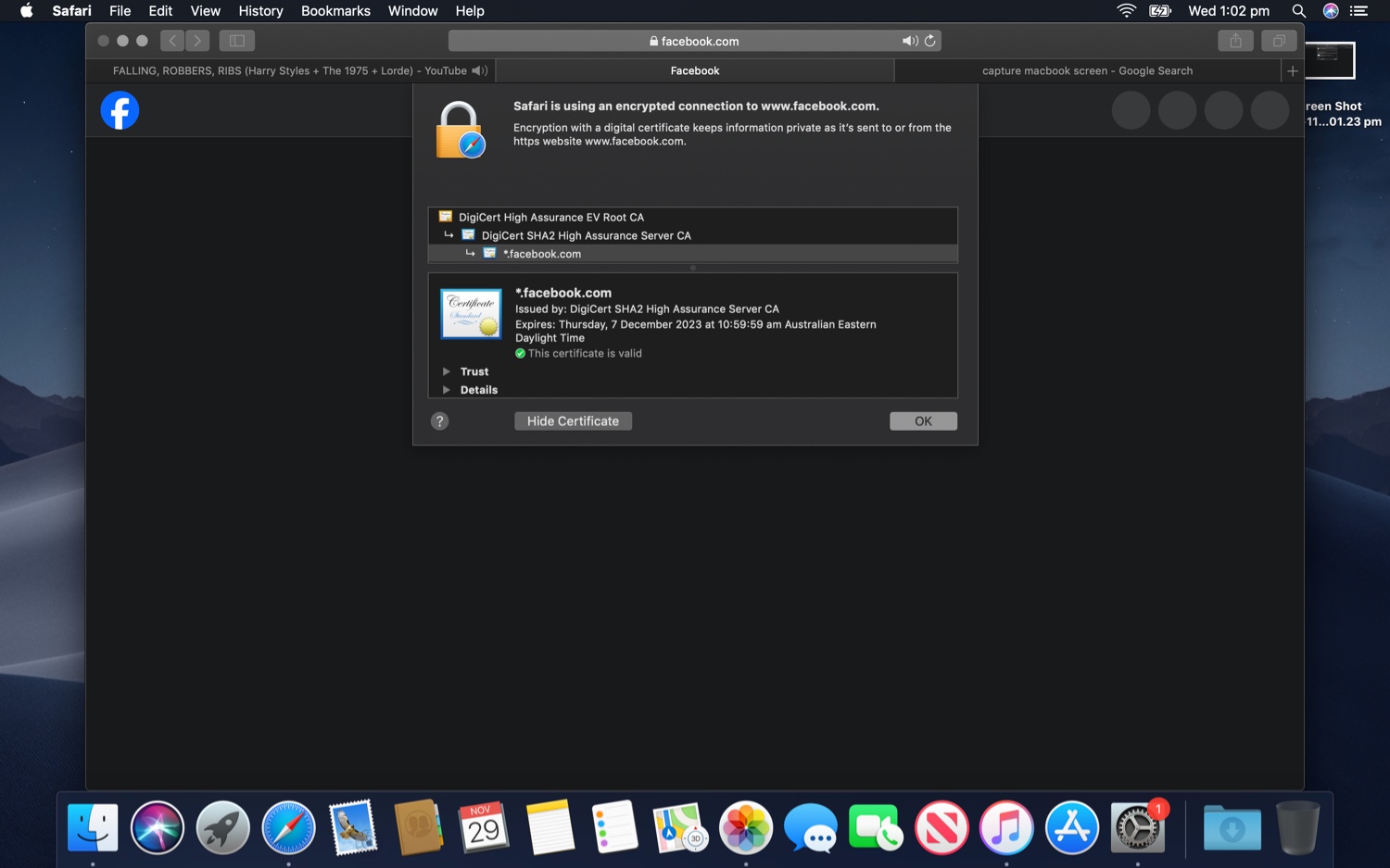Open the History menu
This screenshot has width=1390, height=868.
click(260, 11)
